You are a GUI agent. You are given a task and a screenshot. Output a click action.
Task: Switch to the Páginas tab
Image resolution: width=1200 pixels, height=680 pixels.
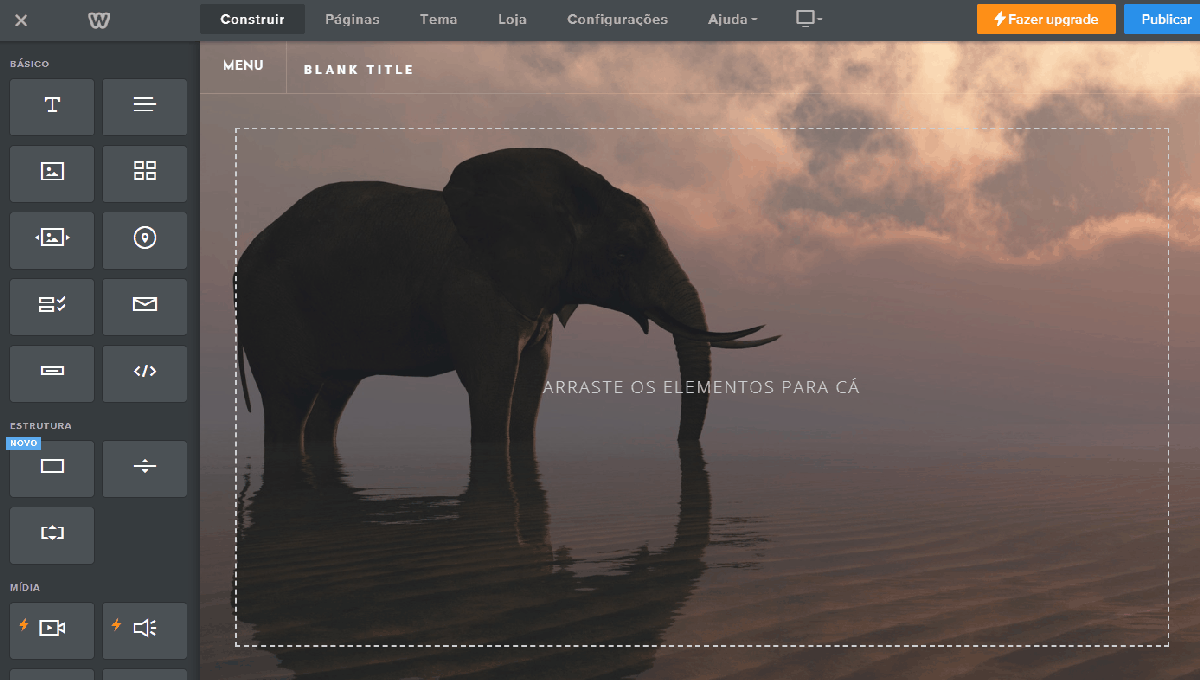tap(352, 19)
